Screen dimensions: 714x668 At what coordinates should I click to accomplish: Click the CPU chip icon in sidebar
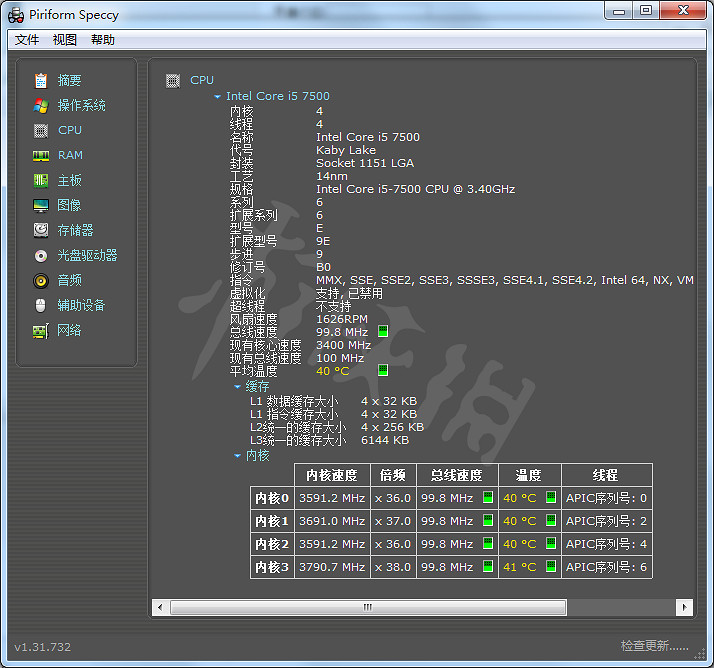pos(41,131)
